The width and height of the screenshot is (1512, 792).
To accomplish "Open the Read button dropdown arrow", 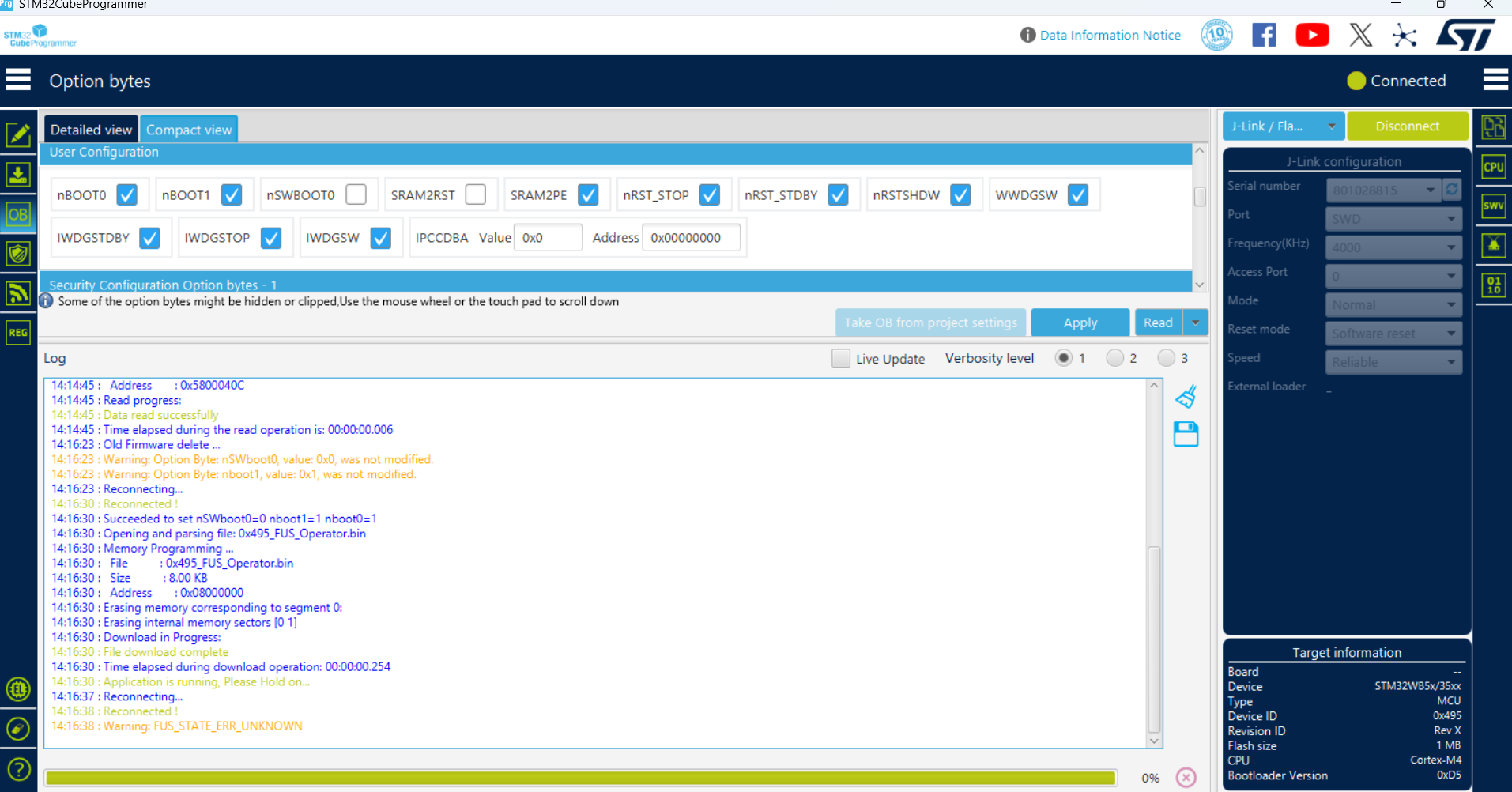I will [x=1196, y=322].
